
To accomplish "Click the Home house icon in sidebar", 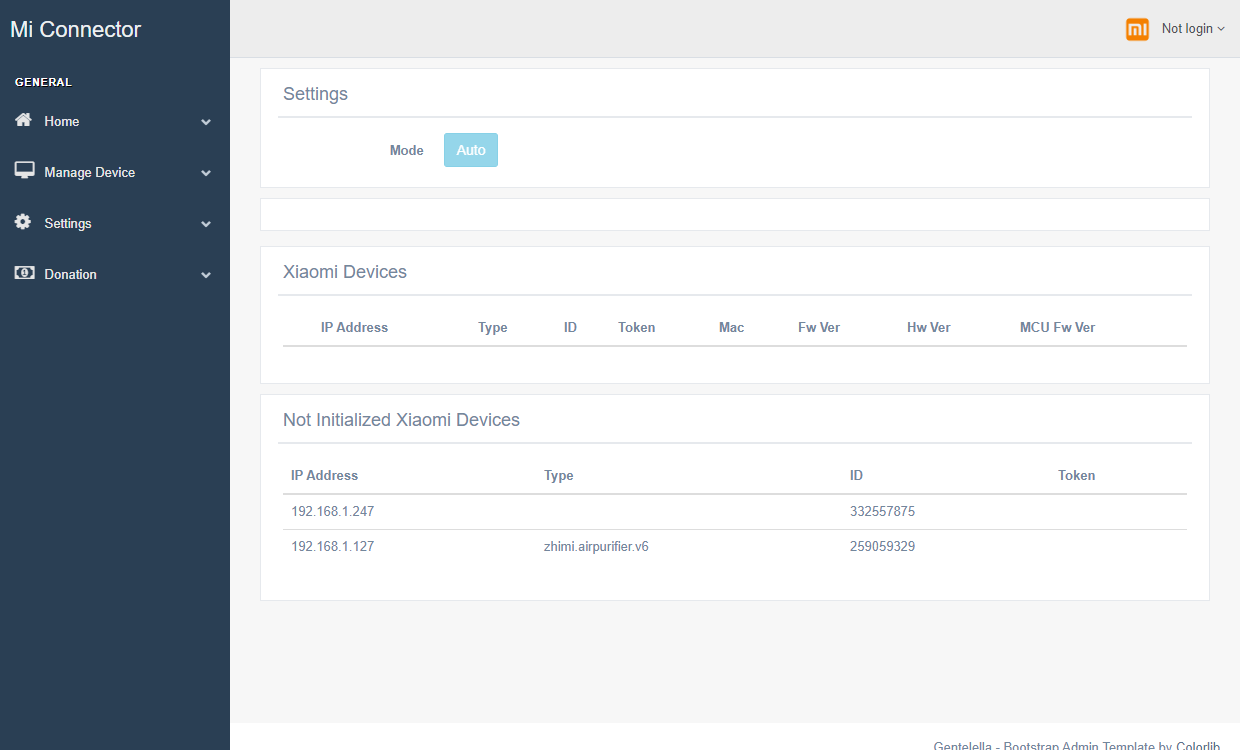I will 23,120.
